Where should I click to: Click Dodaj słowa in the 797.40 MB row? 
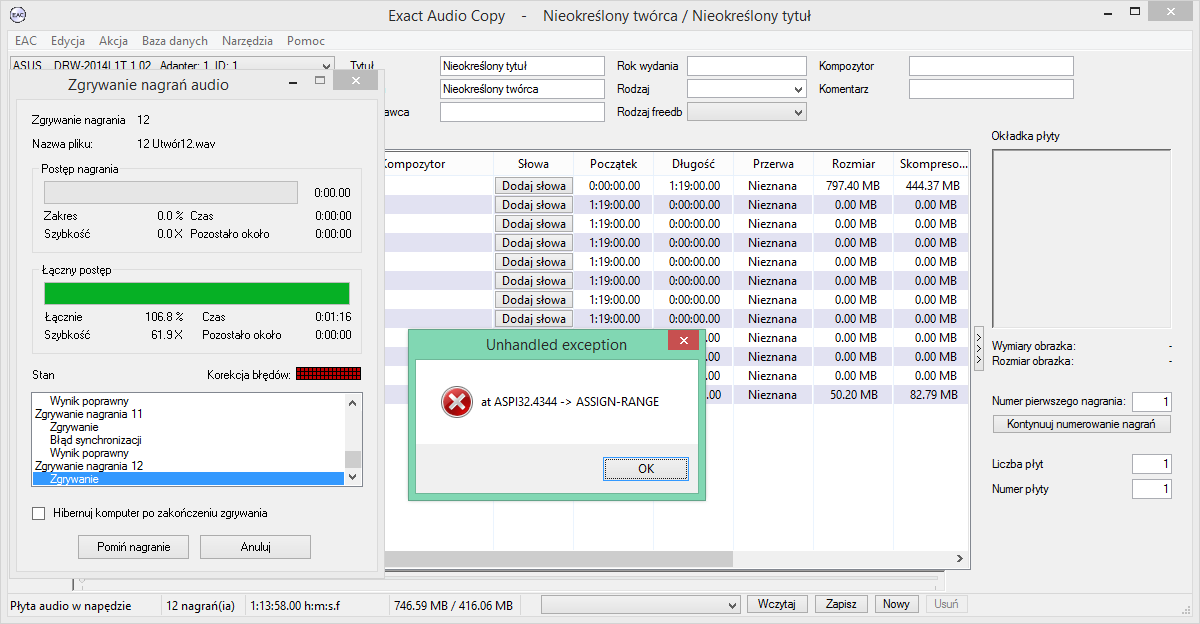tap(534, 186)
